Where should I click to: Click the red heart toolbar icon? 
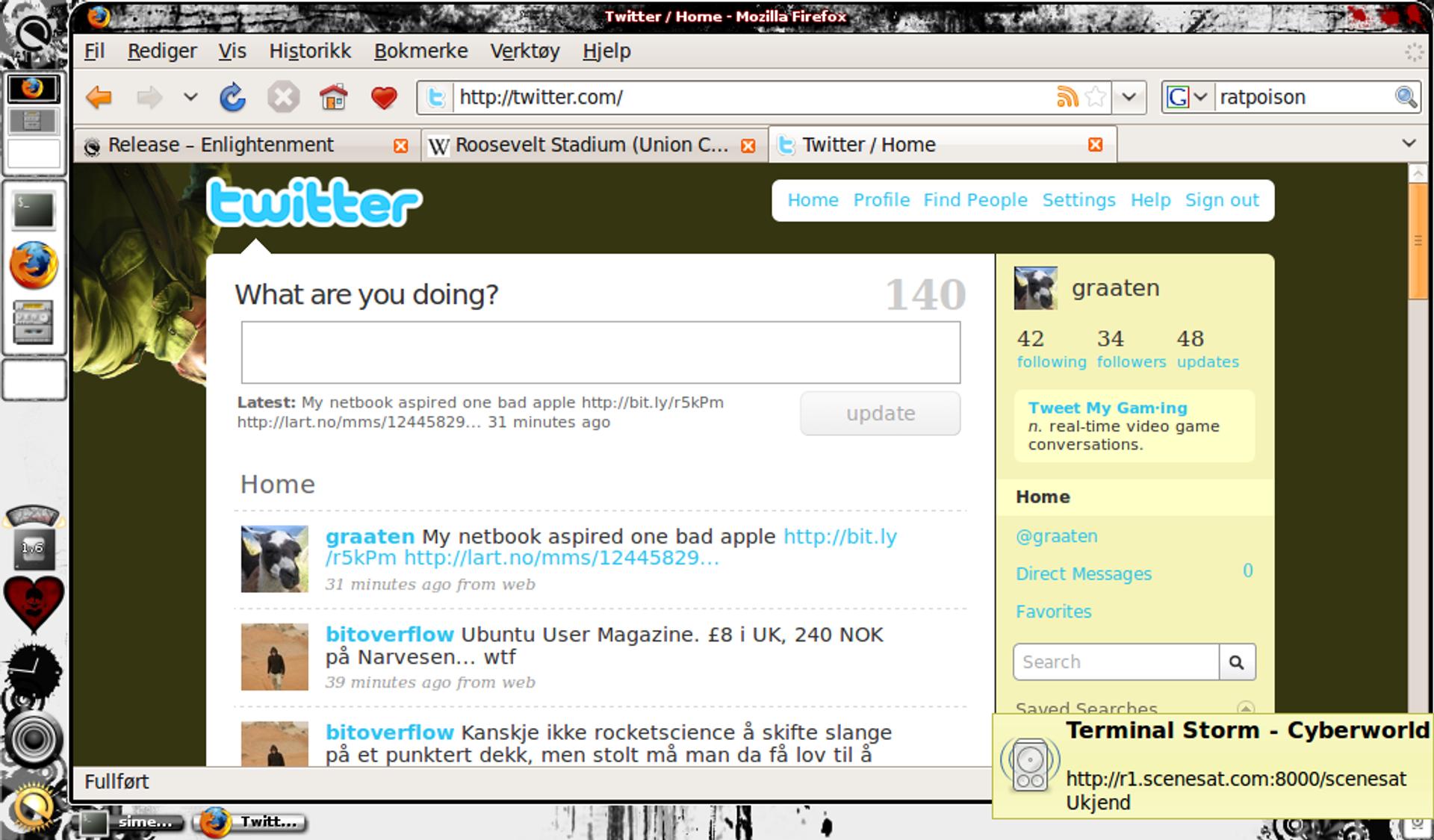click(x=384, y=98)
